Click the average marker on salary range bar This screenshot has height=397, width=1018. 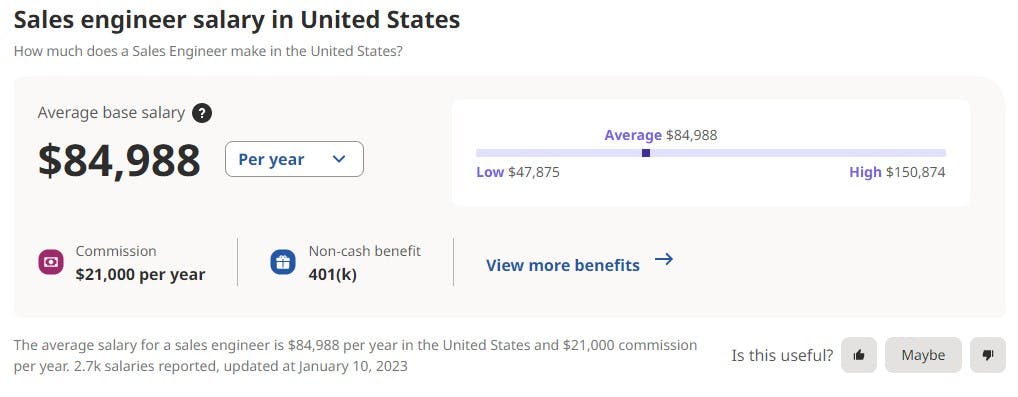pyautogui.click(x=645, y=153)
